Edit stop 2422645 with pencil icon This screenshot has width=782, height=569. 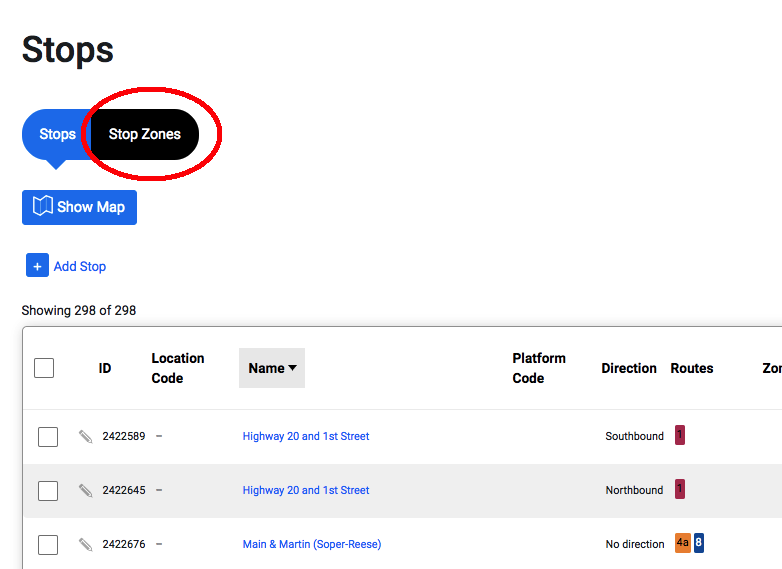(x=85, y=490)
